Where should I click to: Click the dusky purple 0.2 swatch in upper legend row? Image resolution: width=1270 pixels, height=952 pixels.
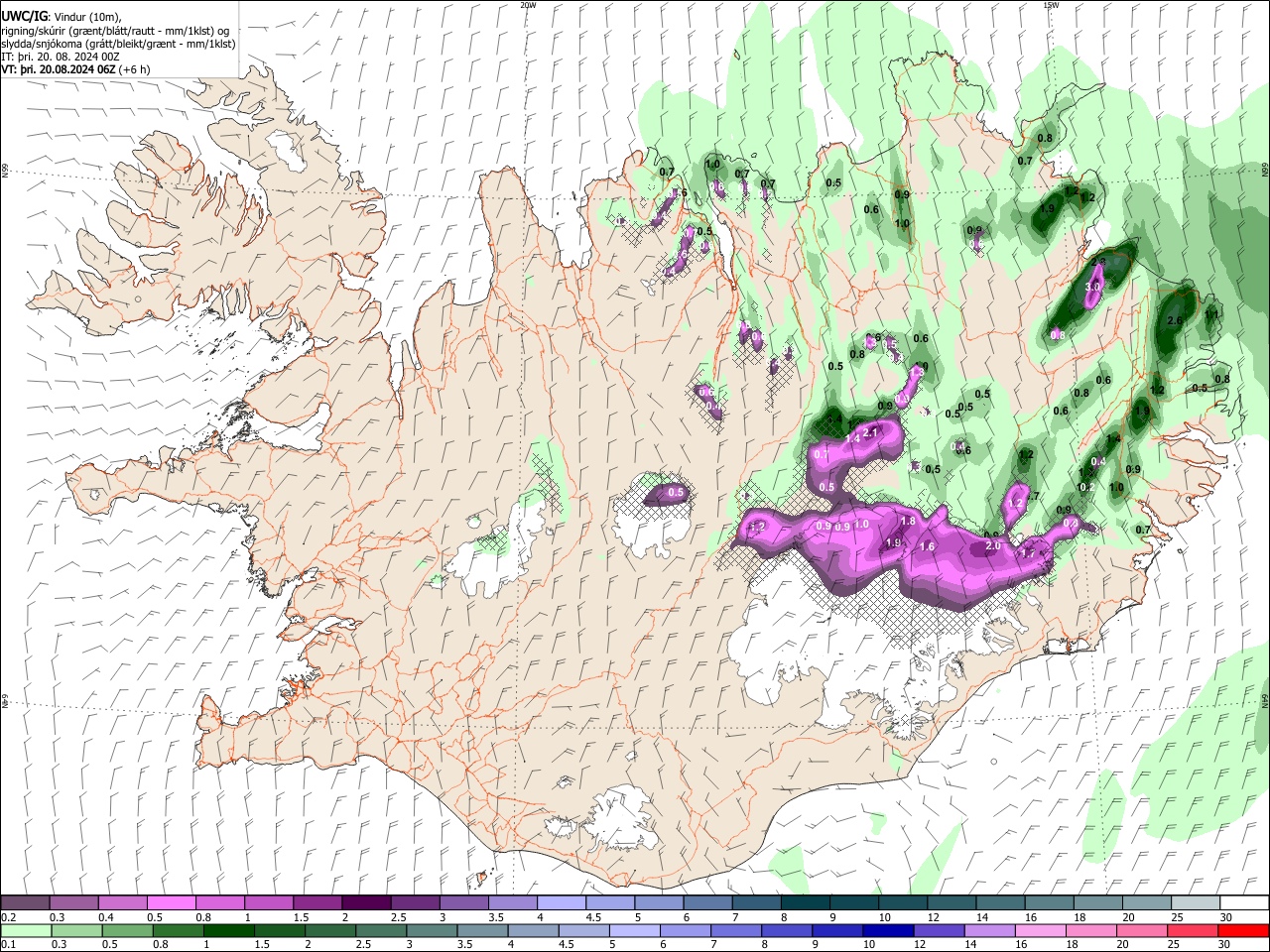[25, 903]
